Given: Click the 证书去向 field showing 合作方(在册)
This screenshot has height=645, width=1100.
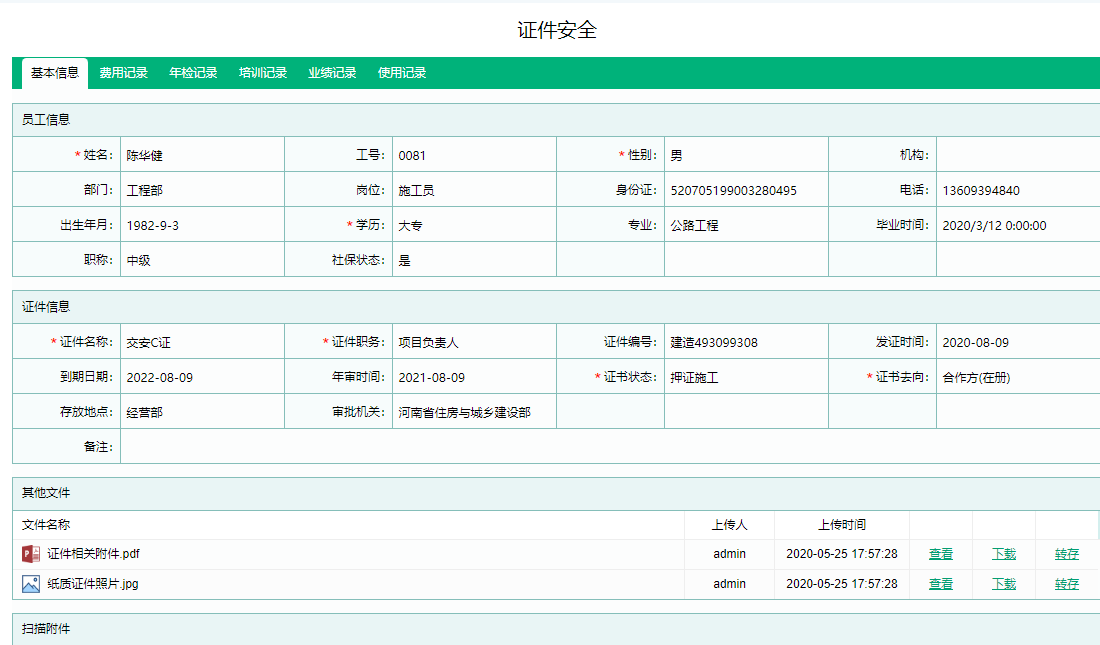Looking at the screenshot, I should coord(1018,377).
